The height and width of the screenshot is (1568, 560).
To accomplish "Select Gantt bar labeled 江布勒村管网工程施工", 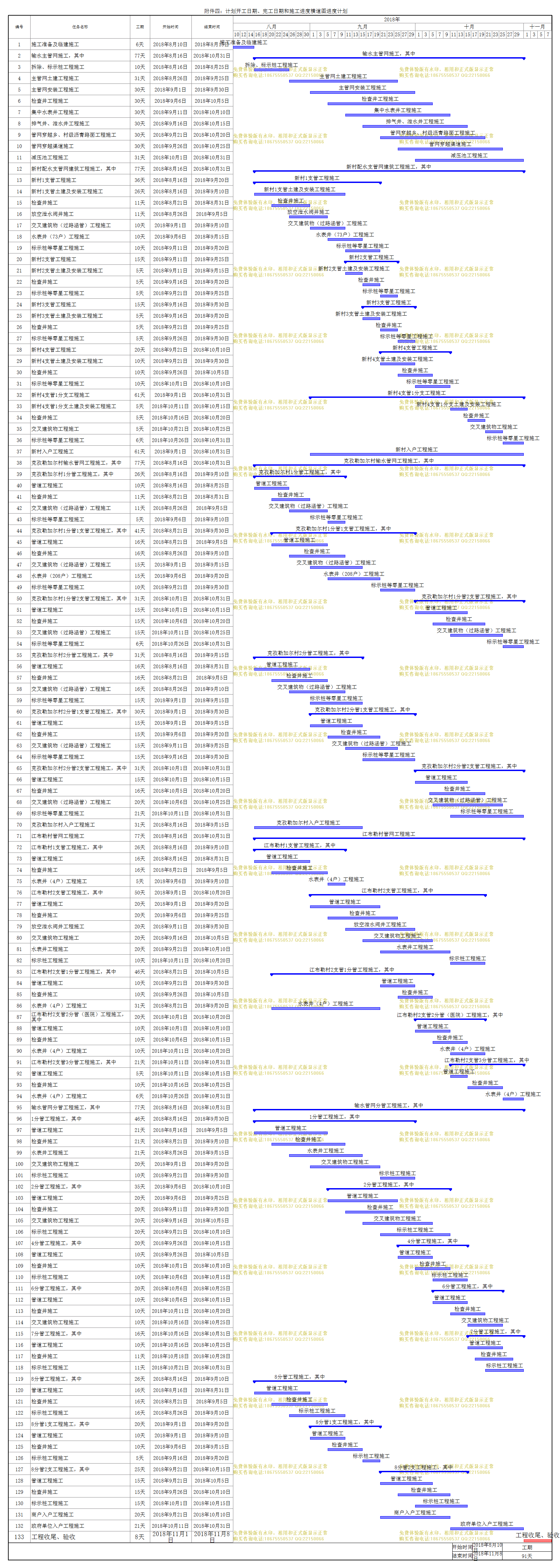I will click(389, 839).
